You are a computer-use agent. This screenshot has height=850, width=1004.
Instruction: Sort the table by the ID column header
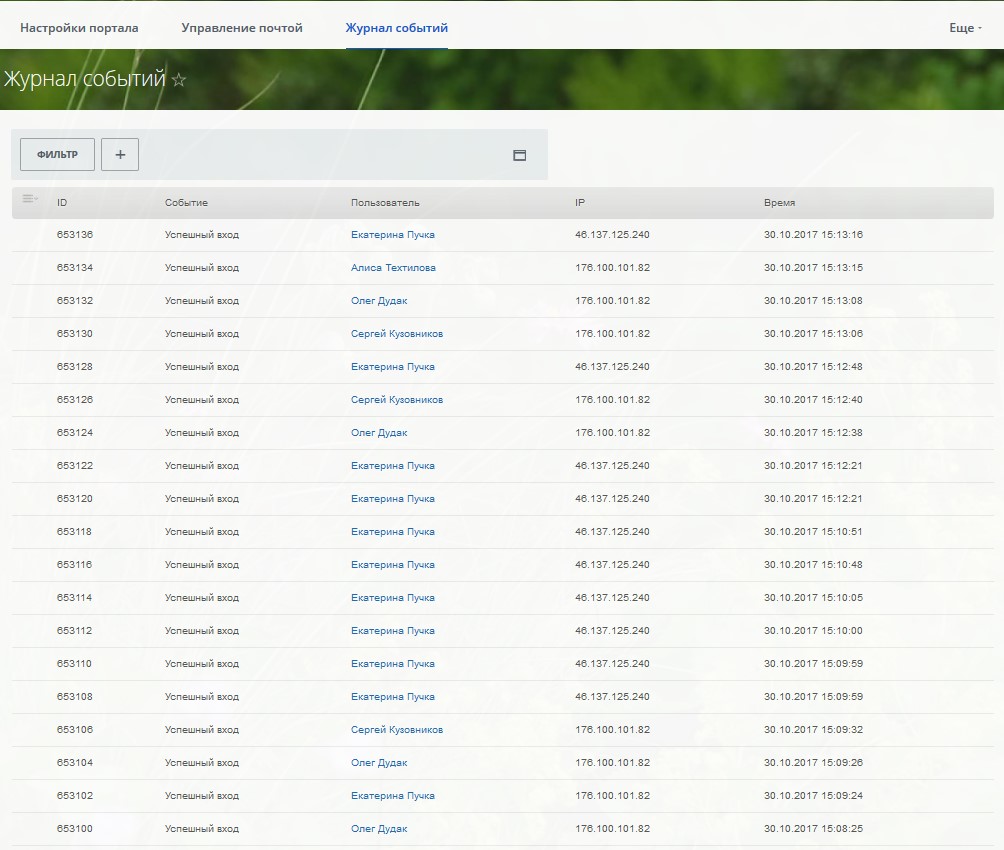(x=62, y=202)
